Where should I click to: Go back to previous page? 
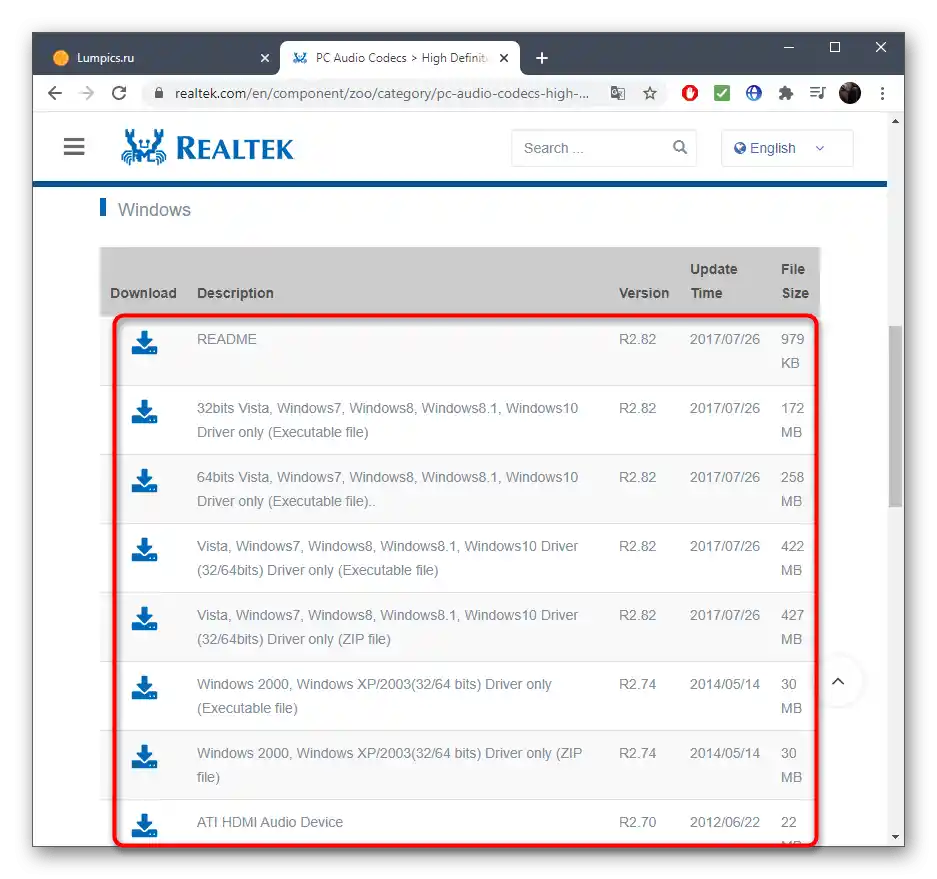click(55, 93)
